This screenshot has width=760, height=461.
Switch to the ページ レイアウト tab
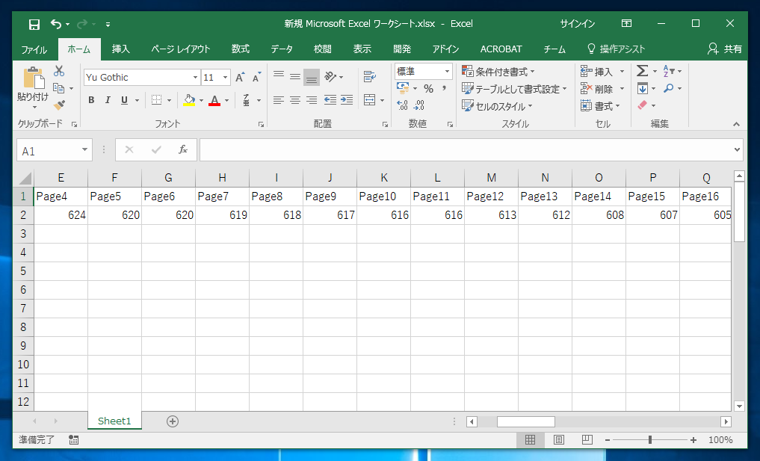point(180,49)
